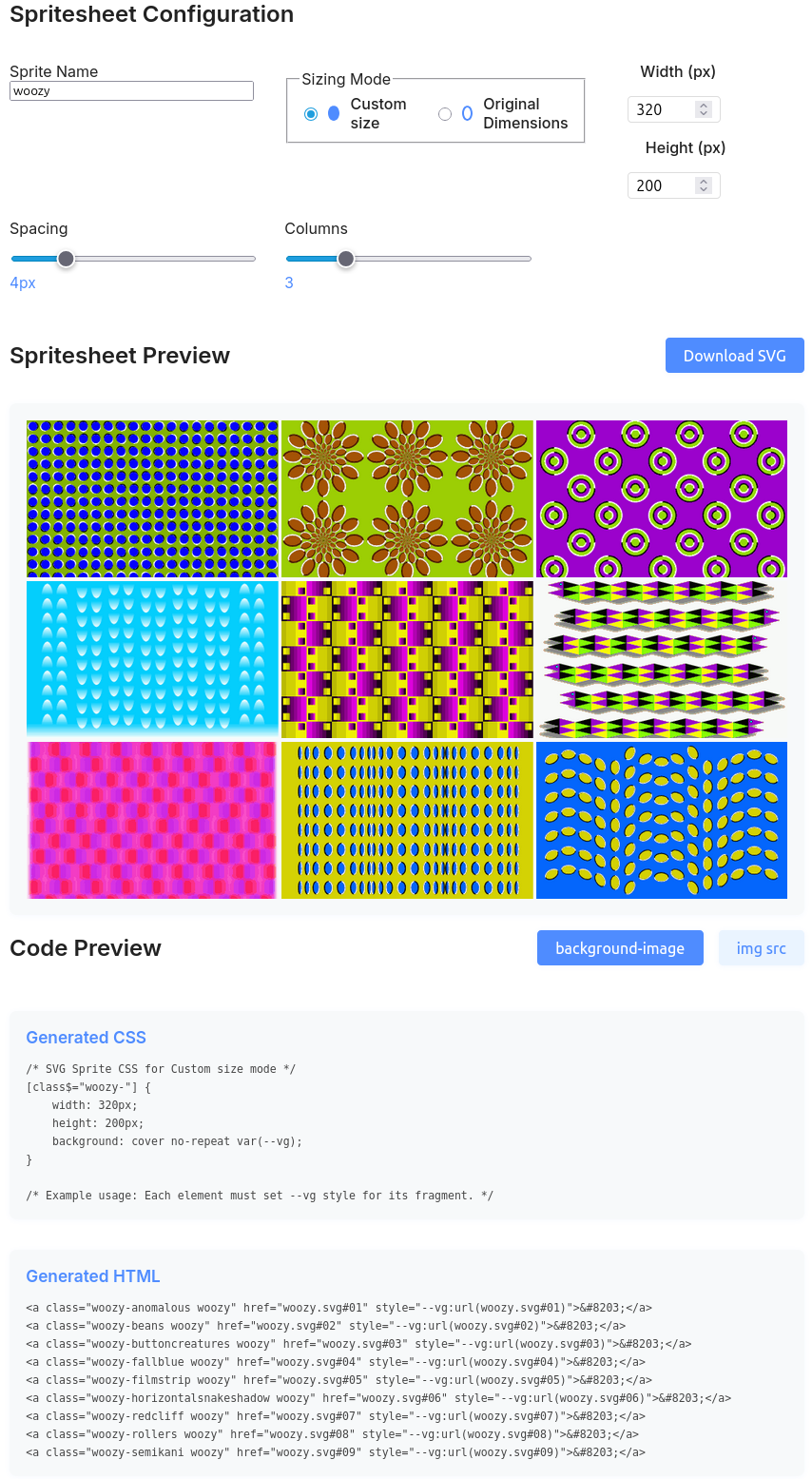Click the Height stepper arrows
The image size is (812, 1479).
704,185
